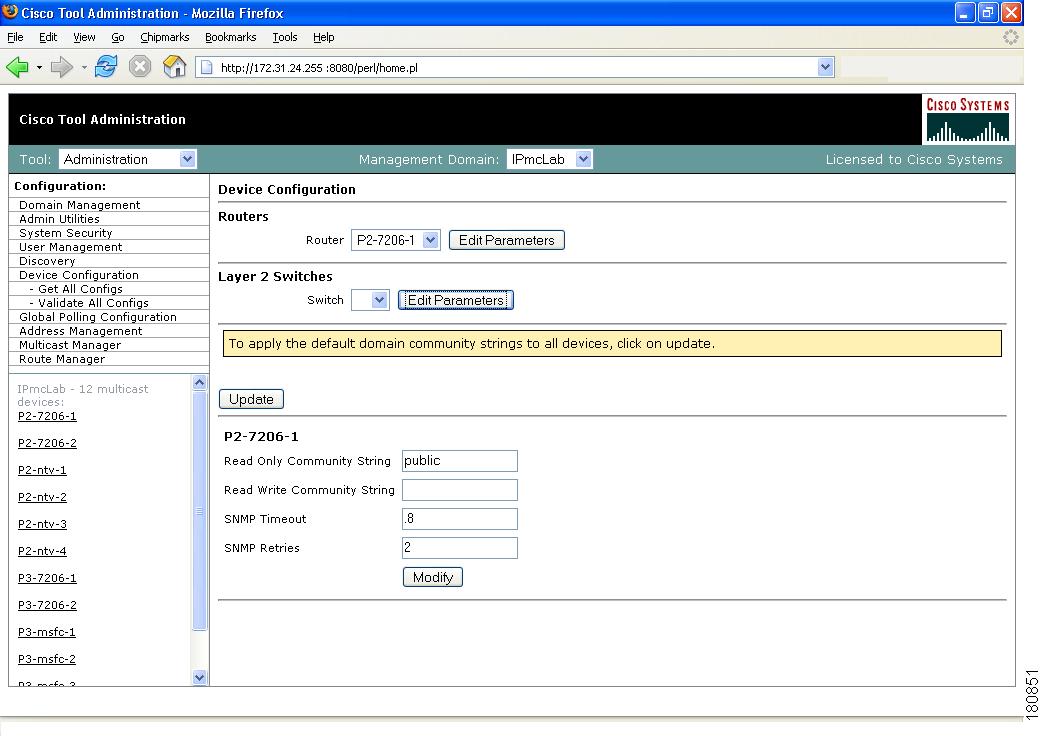This screenshot has width=1043, height=742.
Task: Click the SNMP Retries field
Action: point(460,548)
